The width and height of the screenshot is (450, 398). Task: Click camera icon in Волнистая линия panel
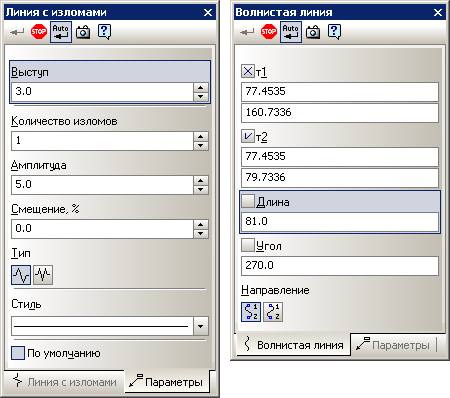[x=313, y=32]
